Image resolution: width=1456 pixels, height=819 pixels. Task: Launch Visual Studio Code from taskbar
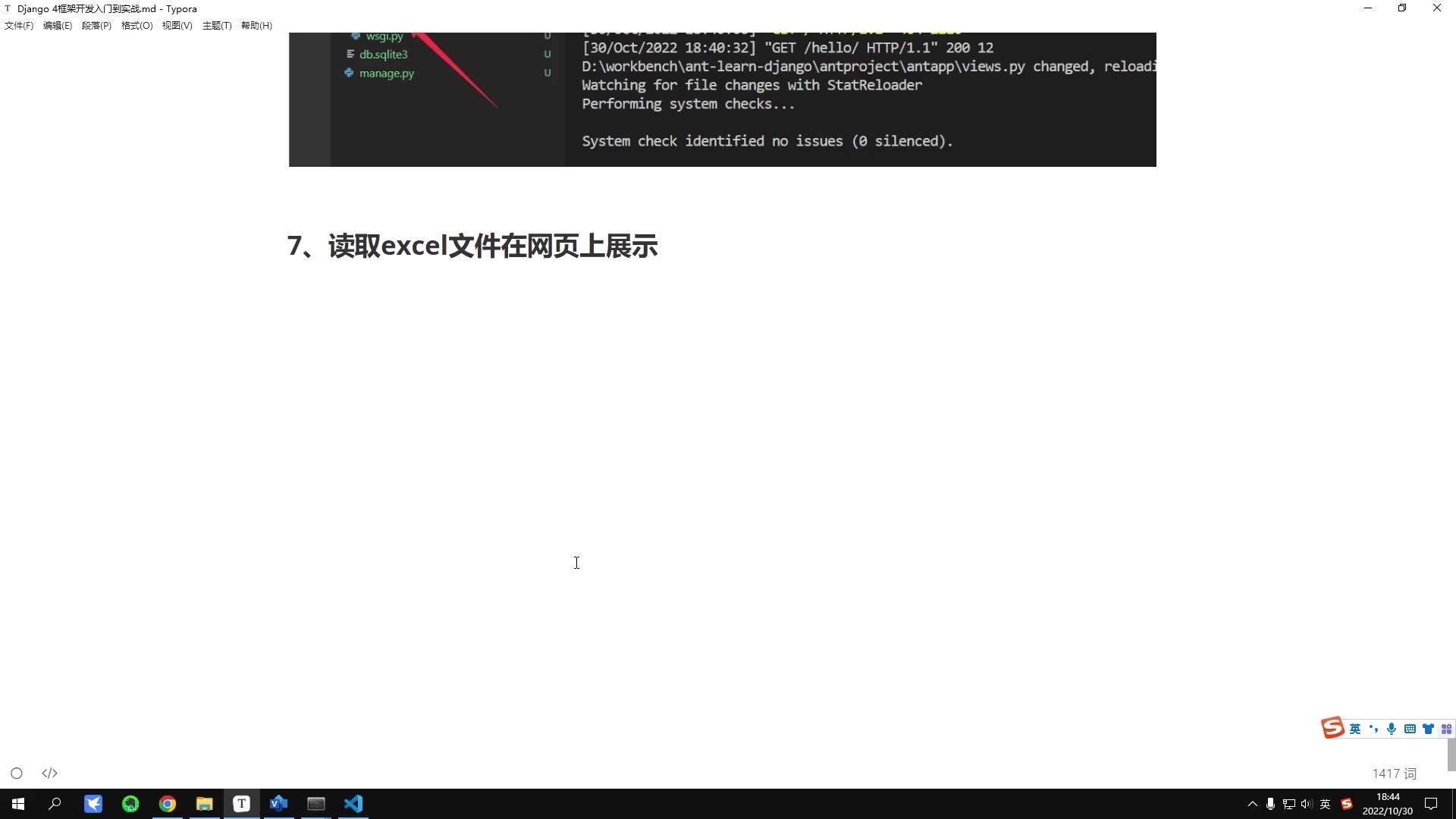click(x=353, y=804)
